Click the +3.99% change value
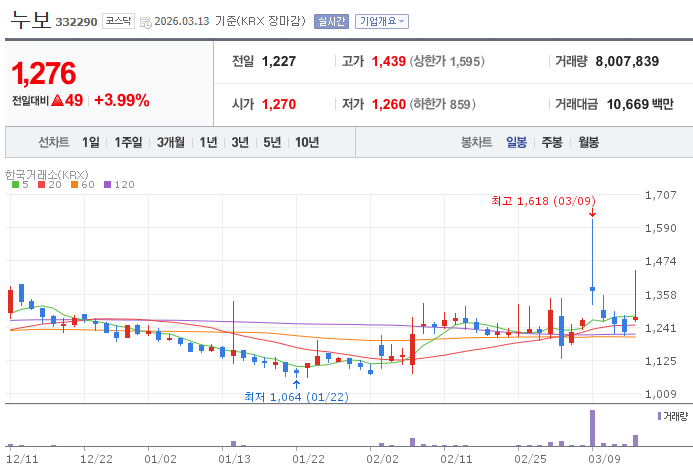Viewport: 693px width, 468px height. click(122, 100)
